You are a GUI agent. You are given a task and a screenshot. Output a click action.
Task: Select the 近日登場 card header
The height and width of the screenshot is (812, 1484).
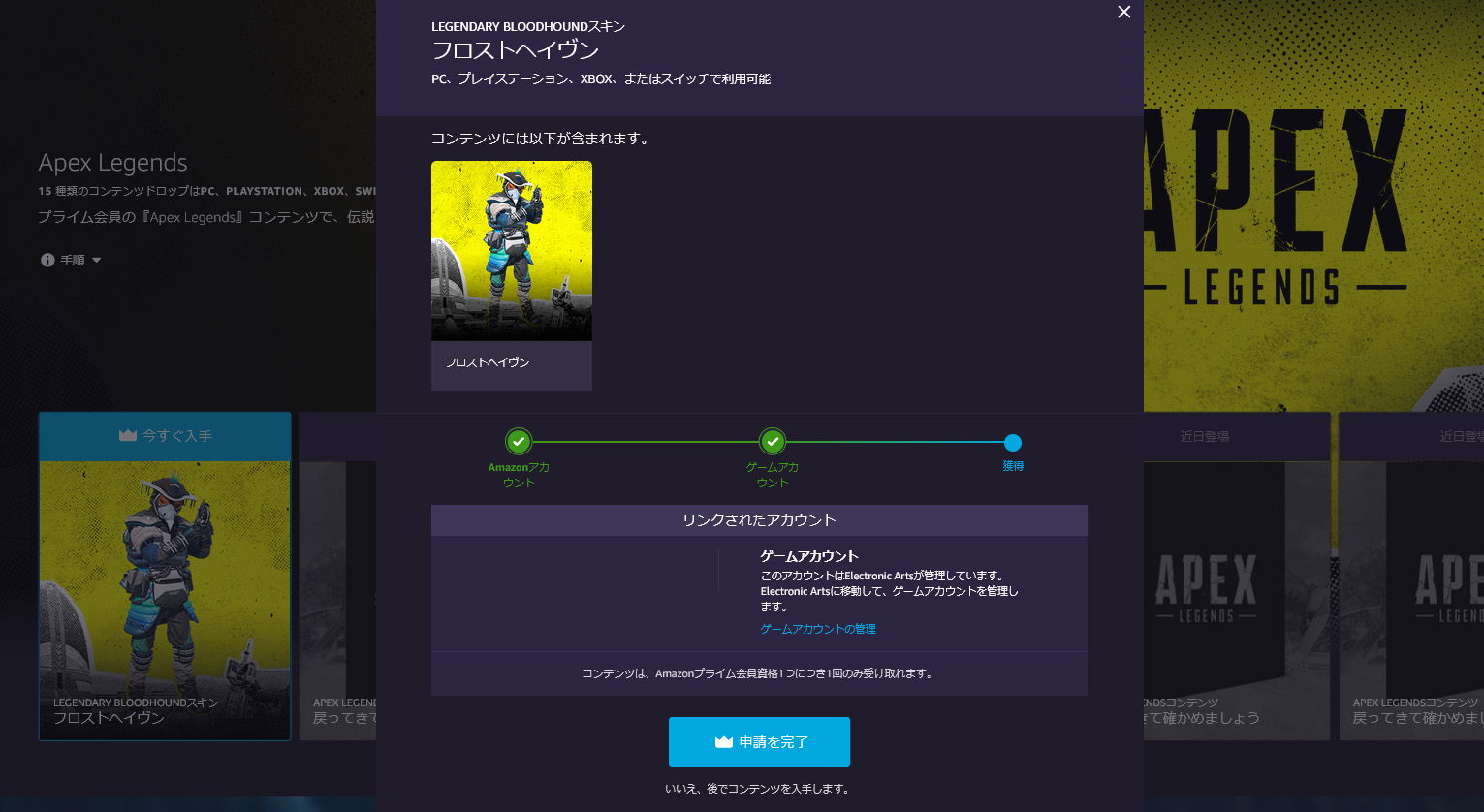[x=1205, y=437]
